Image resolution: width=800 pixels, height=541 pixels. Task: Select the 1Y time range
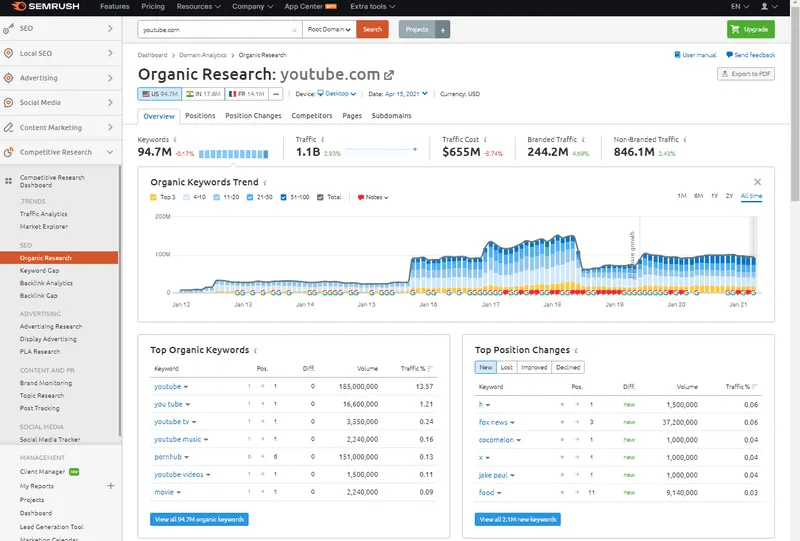tap(715, 196)
